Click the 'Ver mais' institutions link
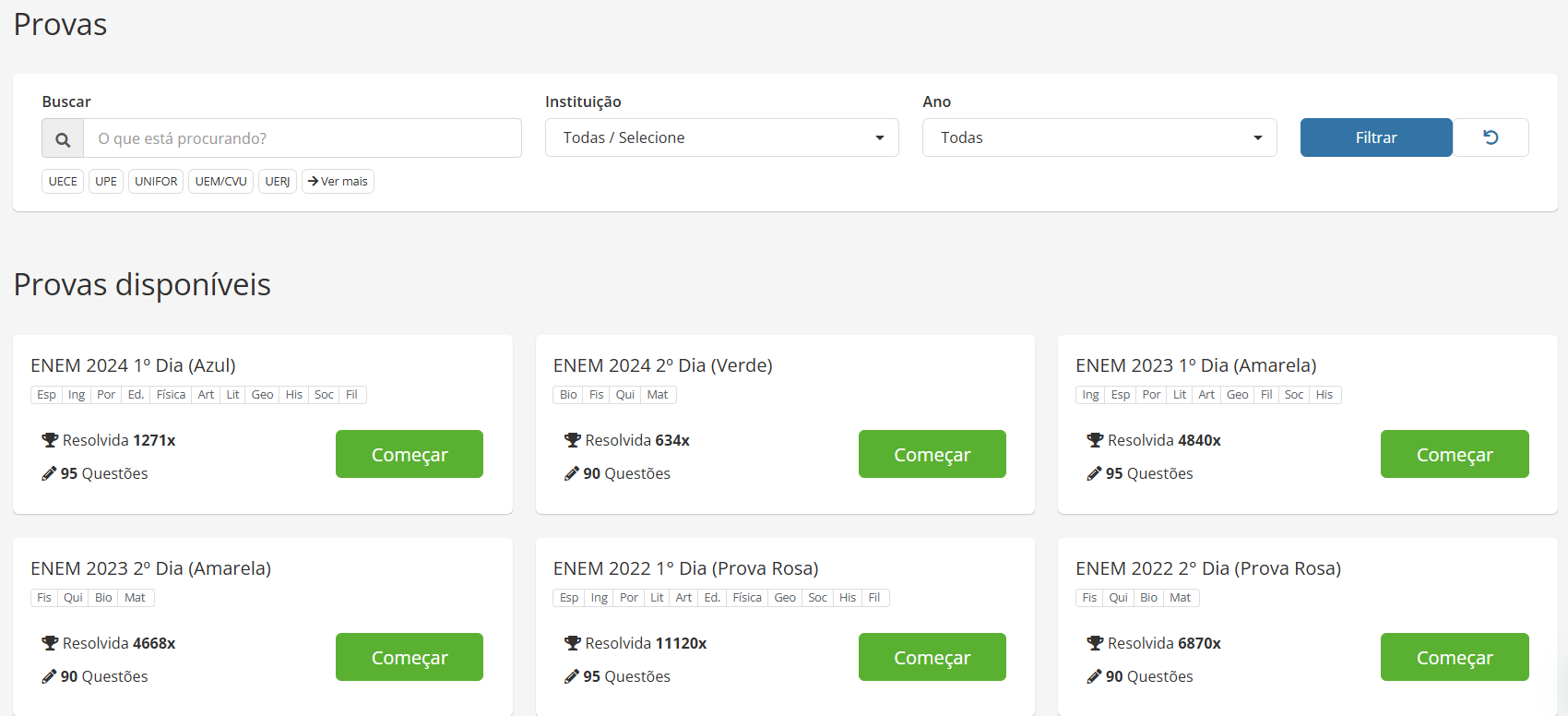The height and width of the screenshot is (716, 1568). [x=338, y=182]
